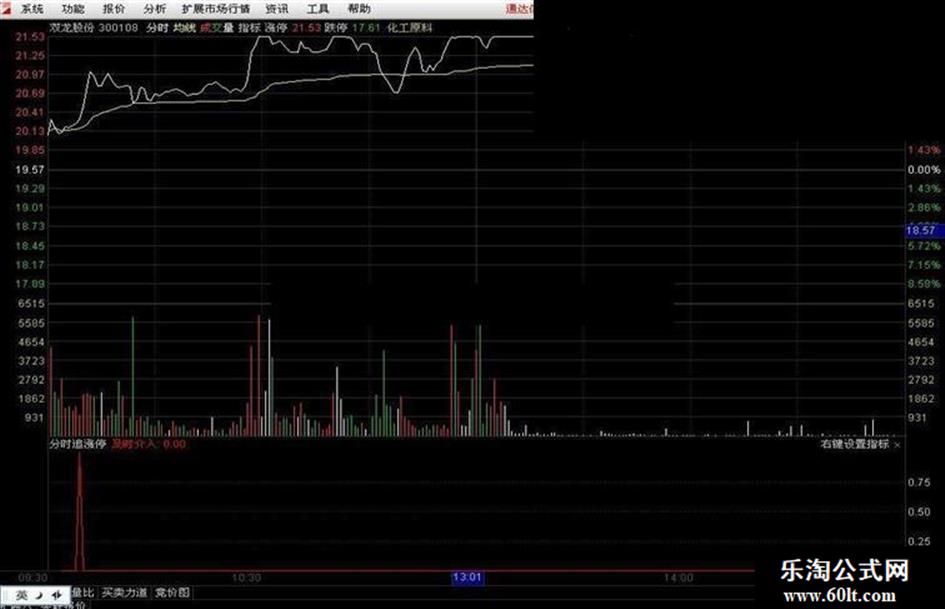945x609 pixels.
Task: Open the 工具 menu
Action: (318, 9)
